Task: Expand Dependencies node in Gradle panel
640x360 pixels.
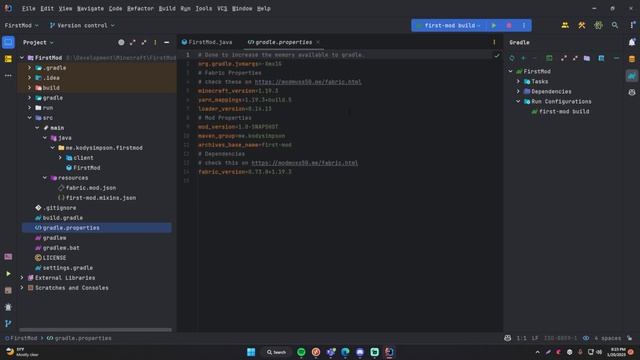Action: (x=518, y=91)
